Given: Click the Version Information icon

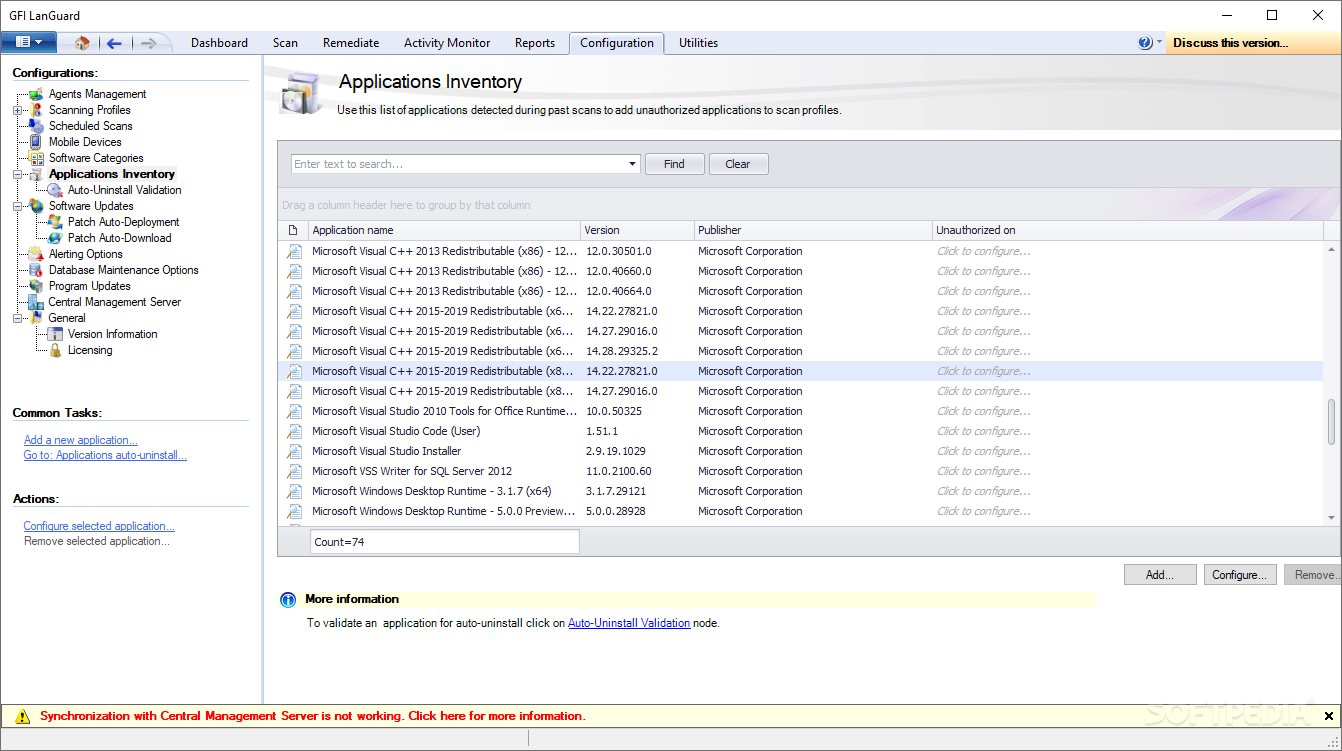Looking at the screenshot, I should click(55, 334).
